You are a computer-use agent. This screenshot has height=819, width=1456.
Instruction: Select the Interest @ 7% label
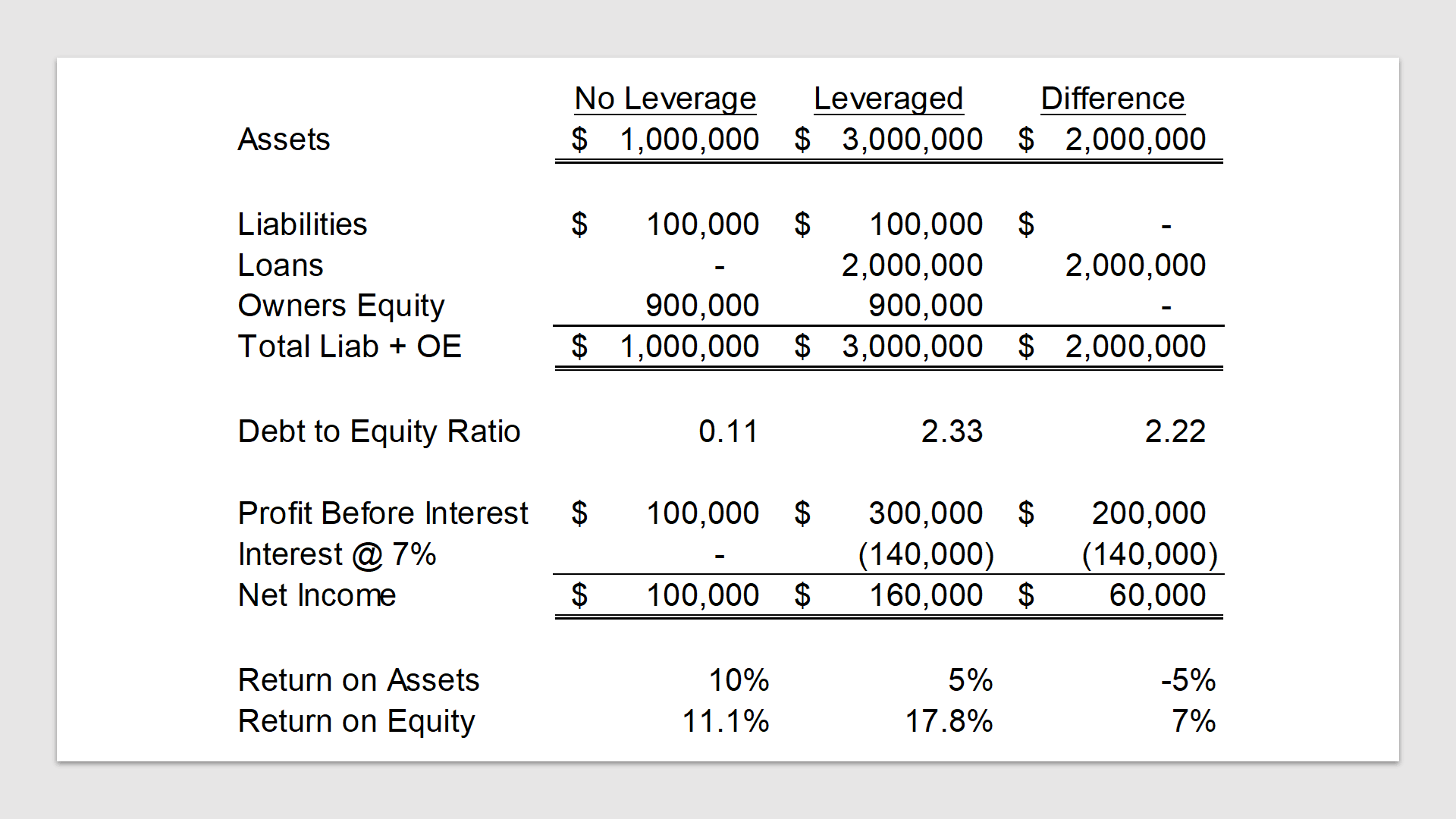(337, 554)
